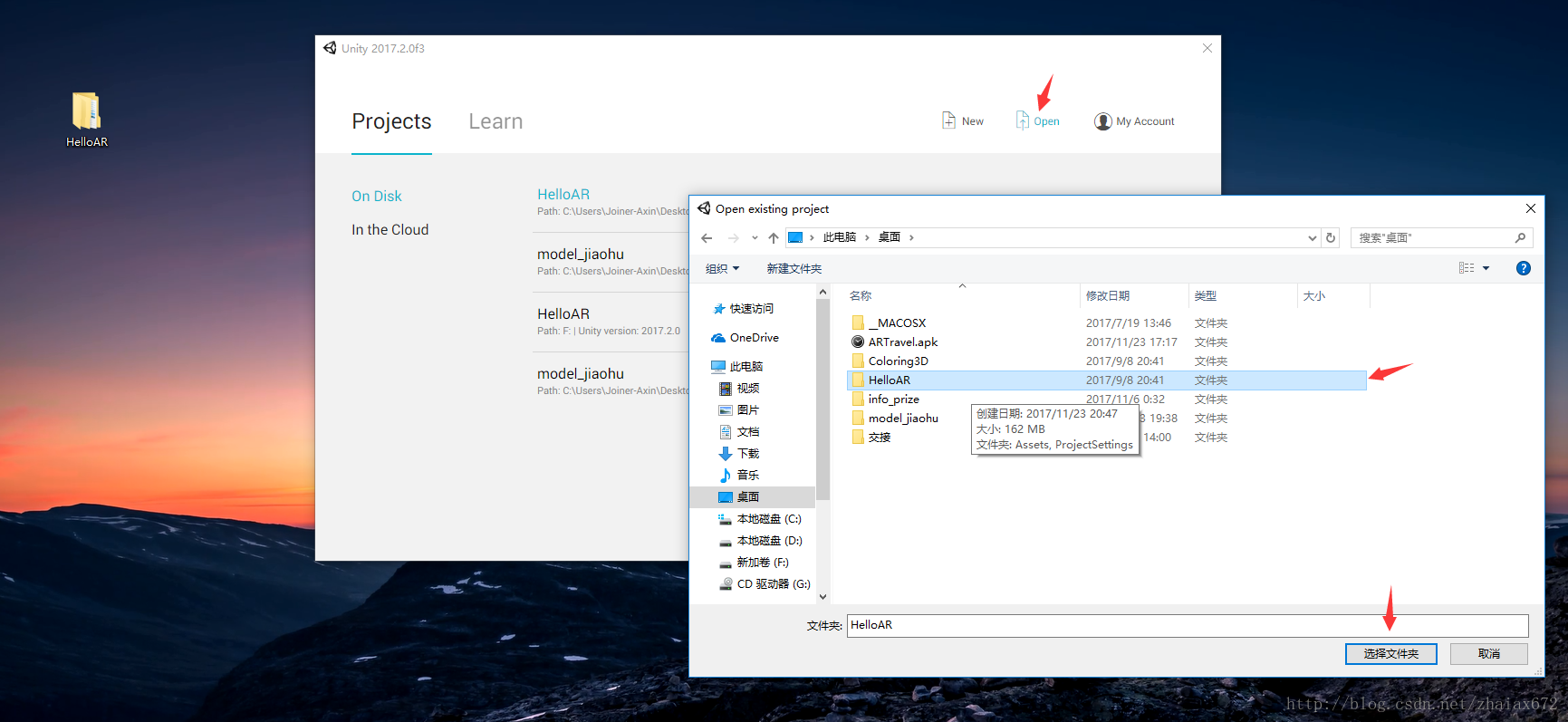The height and width of the screenshot is (722, 1568).
Task: Select On Disk project filter
Action: [377, 197]
